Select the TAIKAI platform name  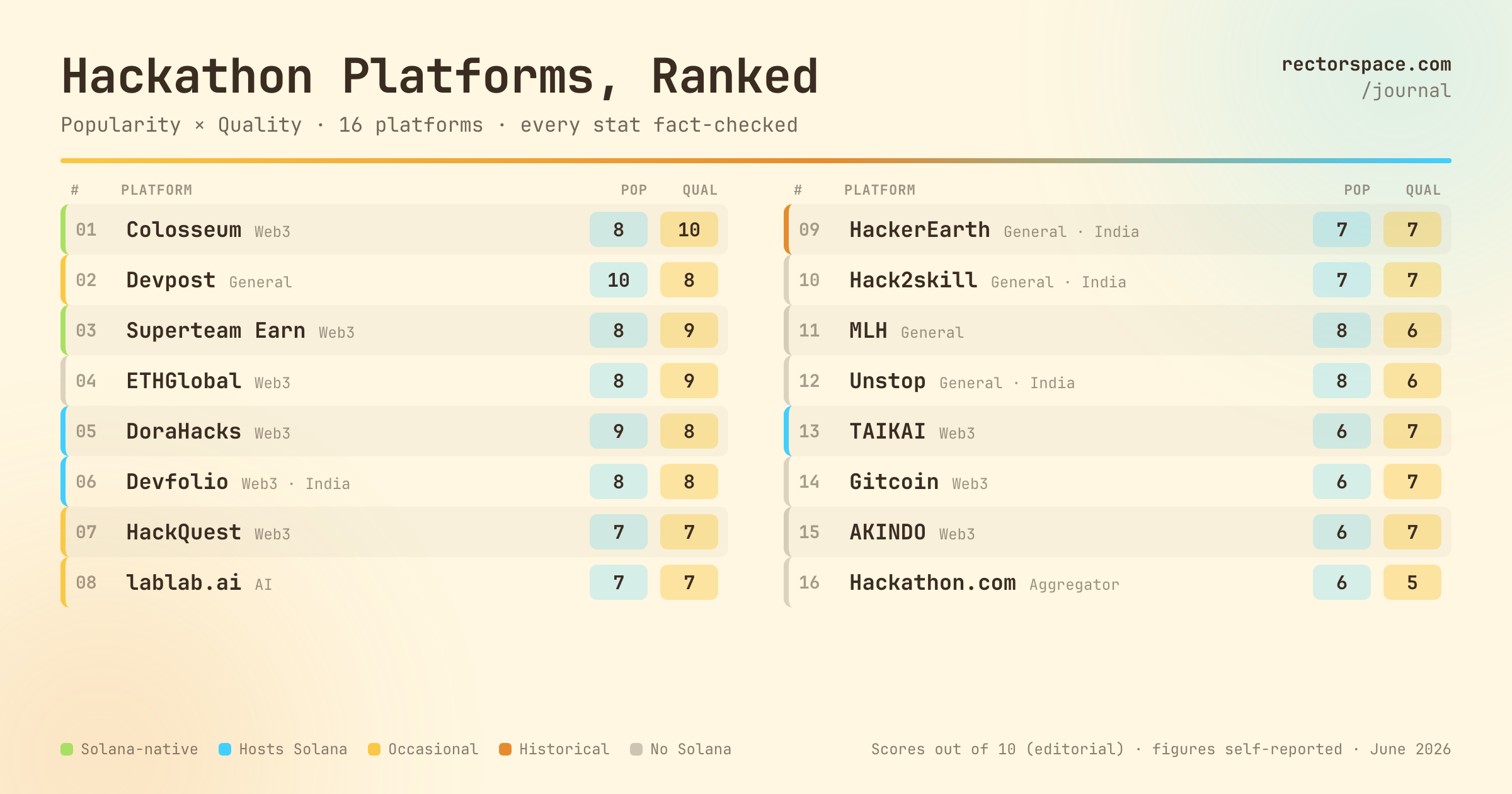click(887, 431)
